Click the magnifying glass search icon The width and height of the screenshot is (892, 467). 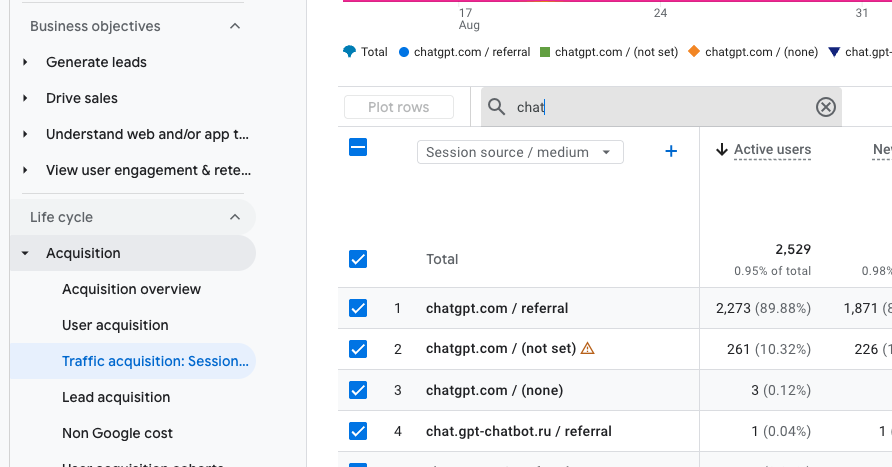pyautogui.click(x=497, y=107)
